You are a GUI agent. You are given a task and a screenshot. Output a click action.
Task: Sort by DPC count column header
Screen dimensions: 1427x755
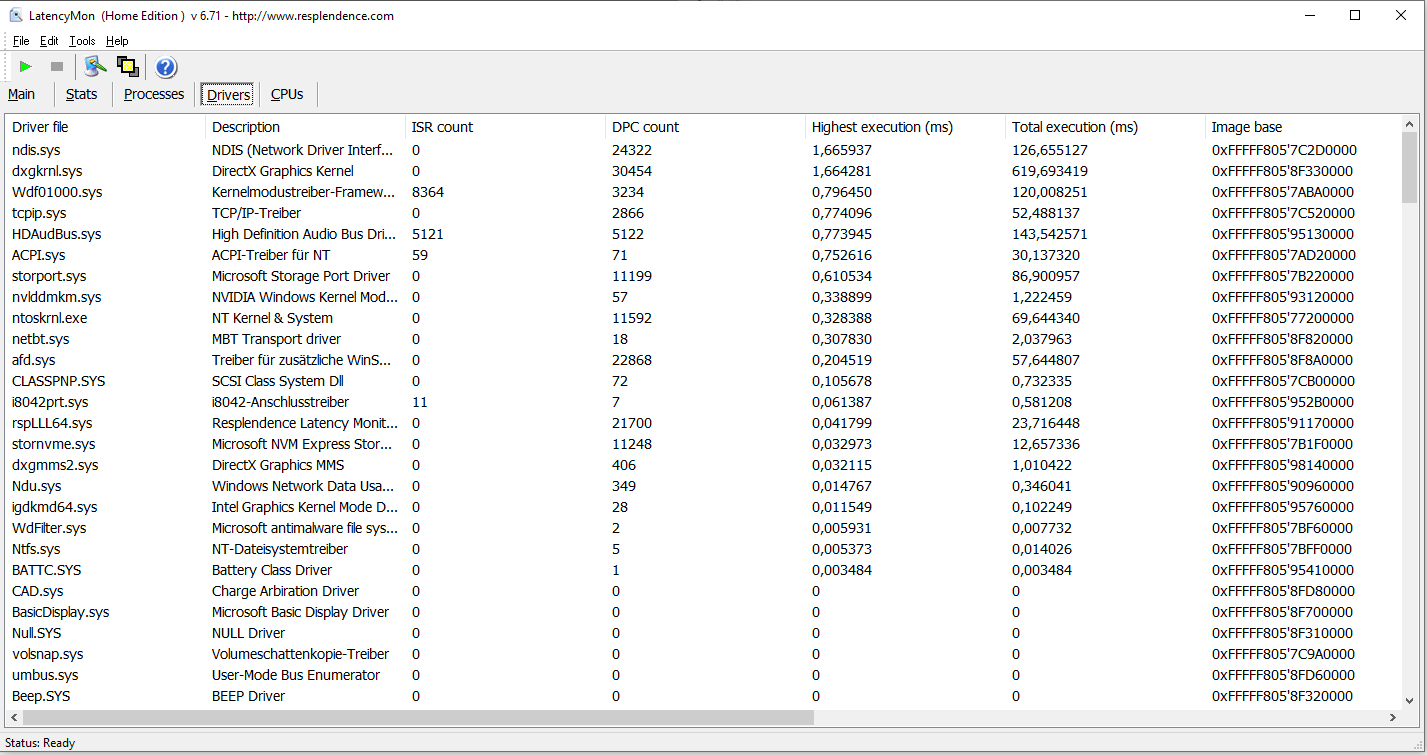[645, 127]
